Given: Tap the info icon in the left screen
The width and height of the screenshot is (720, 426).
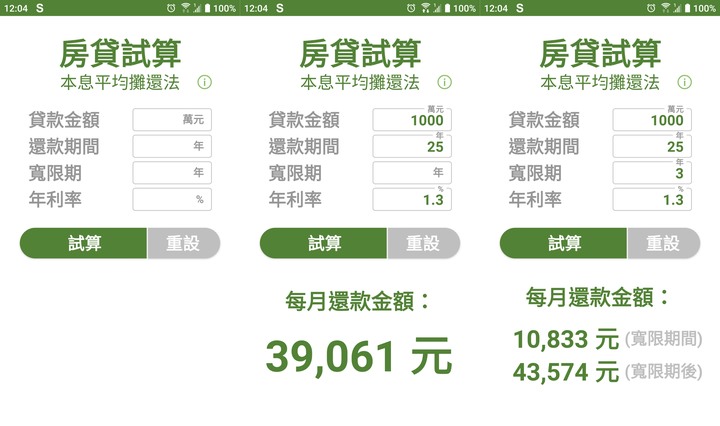Looking at the screenshot, I should tap(204, 82).
